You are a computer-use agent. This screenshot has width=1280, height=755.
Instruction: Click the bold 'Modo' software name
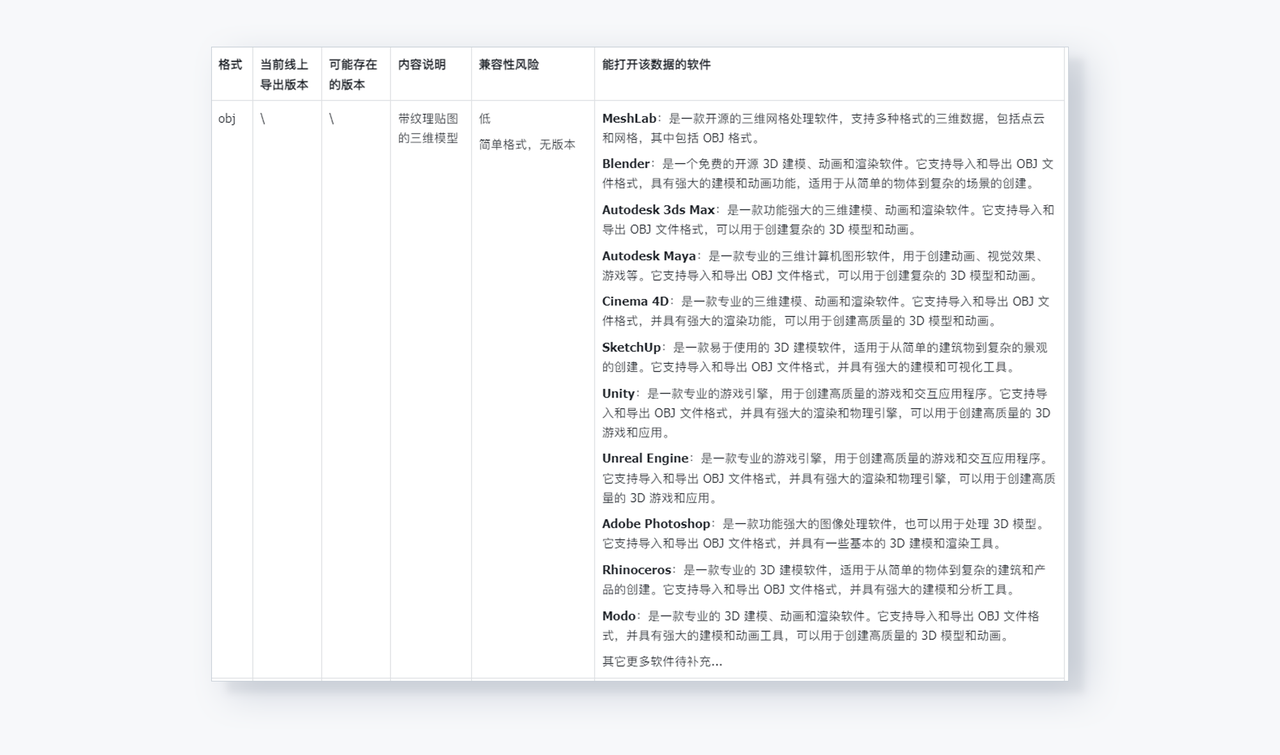point(619,616)
